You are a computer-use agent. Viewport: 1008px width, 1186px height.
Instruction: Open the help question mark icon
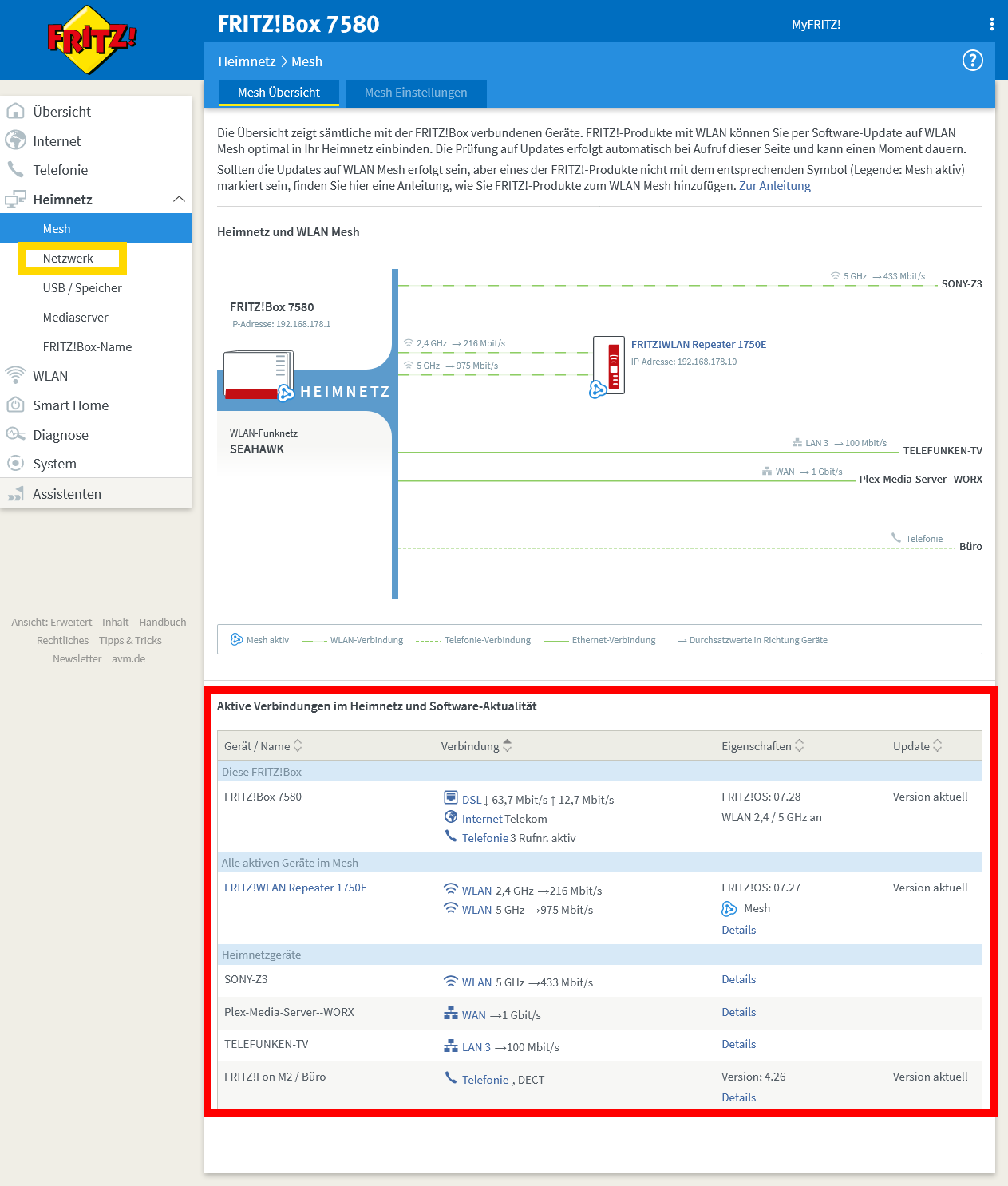pos(972,61)
